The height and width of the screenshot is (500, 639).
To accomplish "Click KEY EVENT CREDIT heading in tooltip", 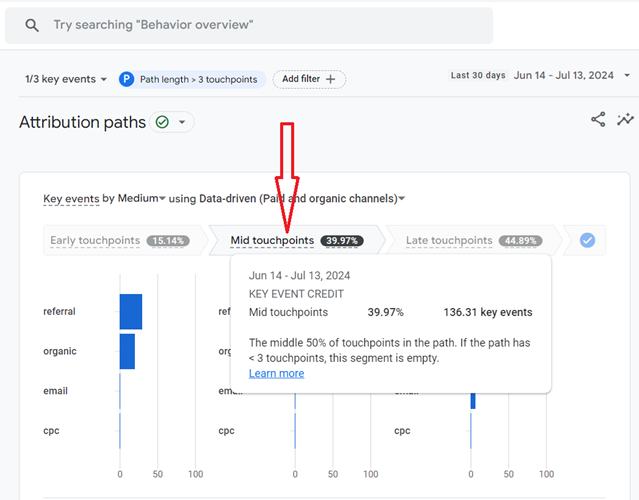I will tap(296, 294).
